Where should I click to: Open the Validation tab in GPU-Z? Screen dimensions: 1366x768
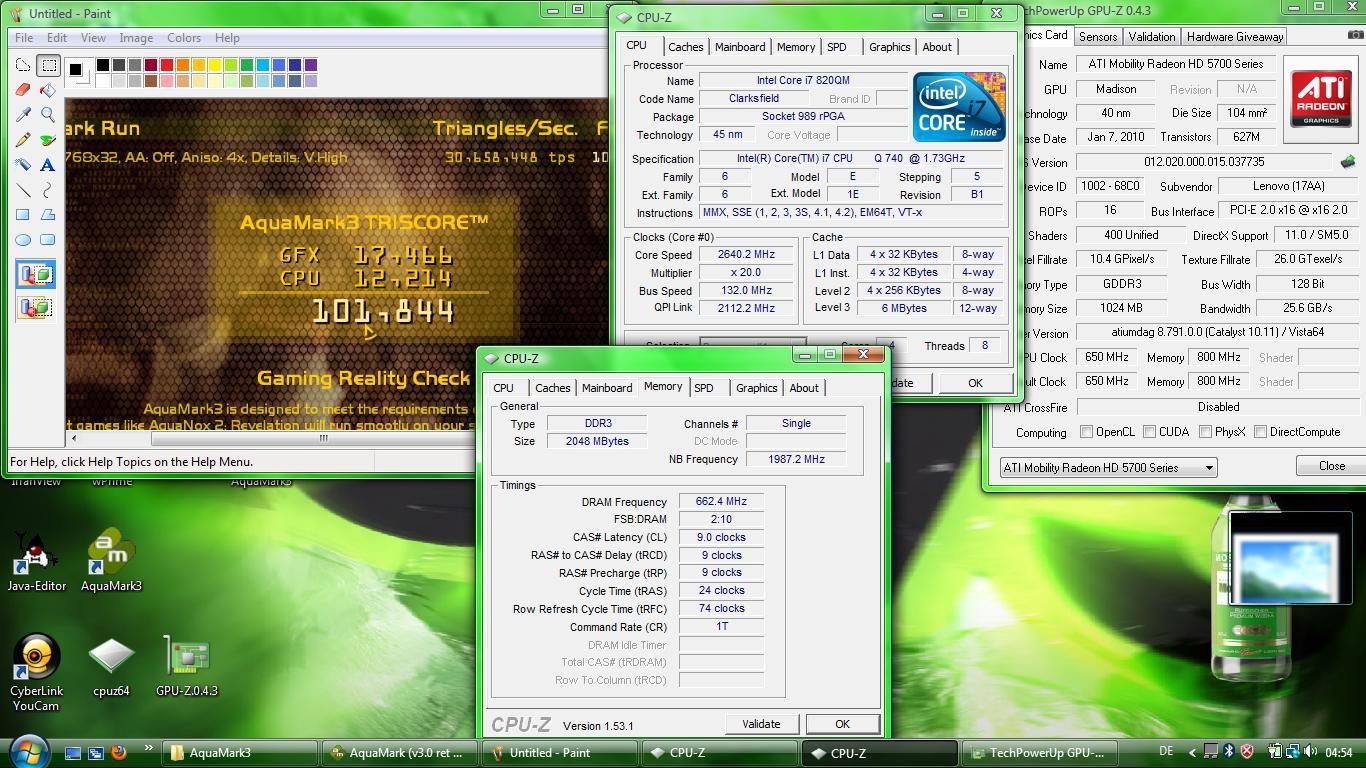(x=1152, y=37)
